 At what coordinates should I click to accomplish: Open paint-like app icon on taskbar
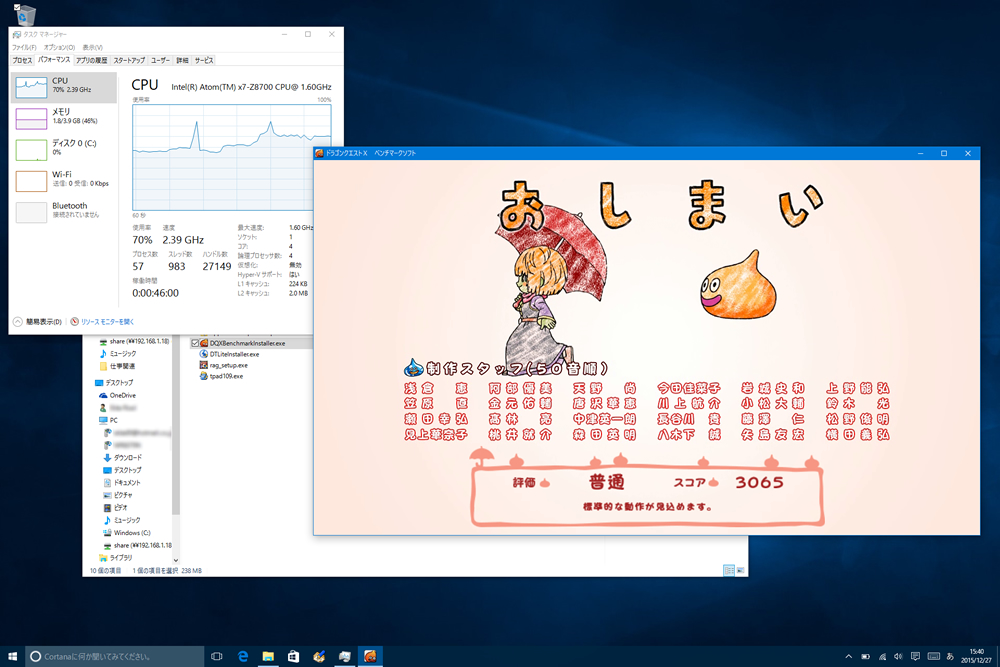320,656
